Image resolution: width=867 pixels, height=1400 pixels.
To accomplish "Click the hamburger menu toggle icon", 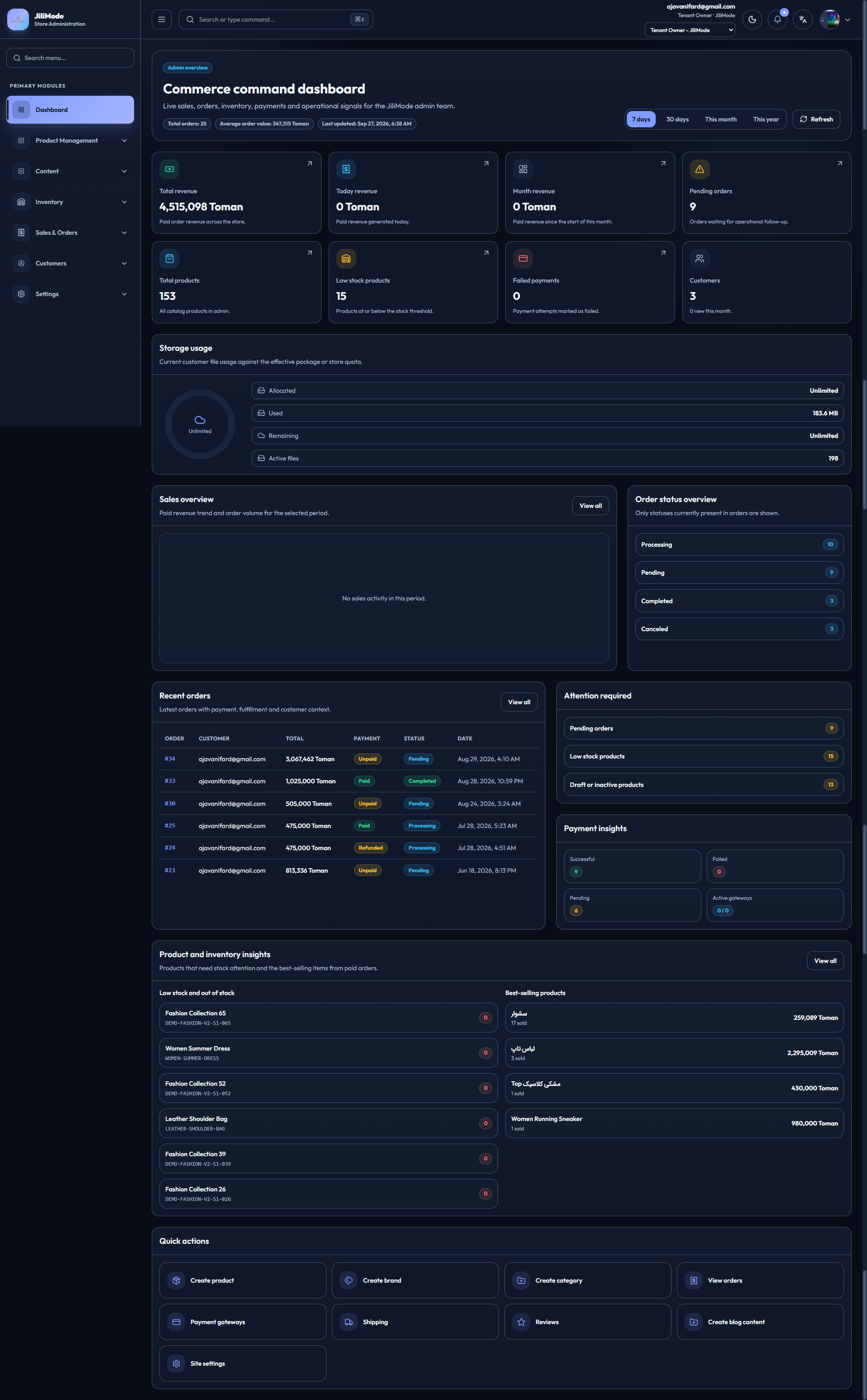I will pos(162,19).
